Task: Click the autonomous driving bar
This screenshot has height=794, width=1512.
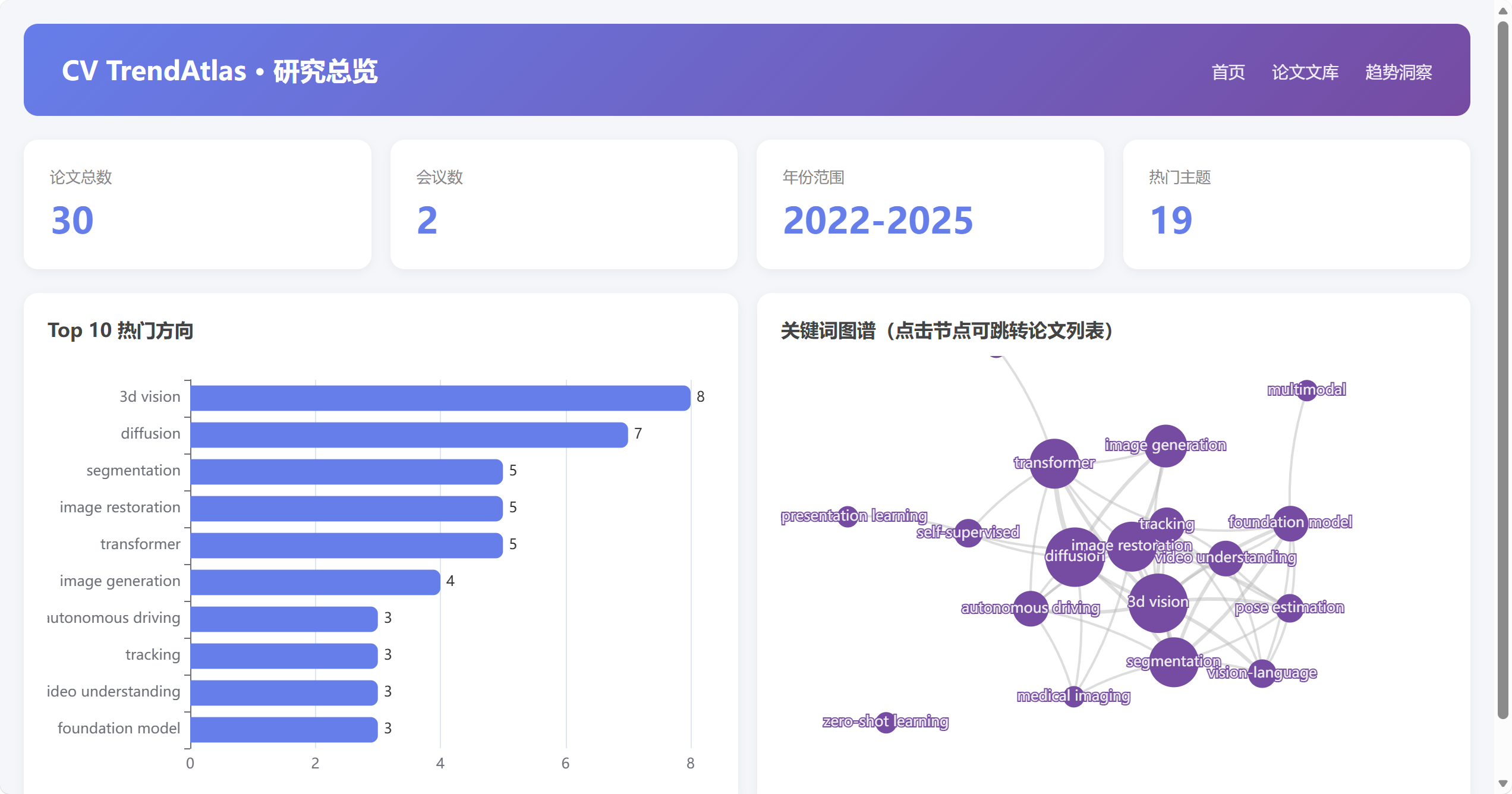Action: pyautogui.click(x=284, y=619)
